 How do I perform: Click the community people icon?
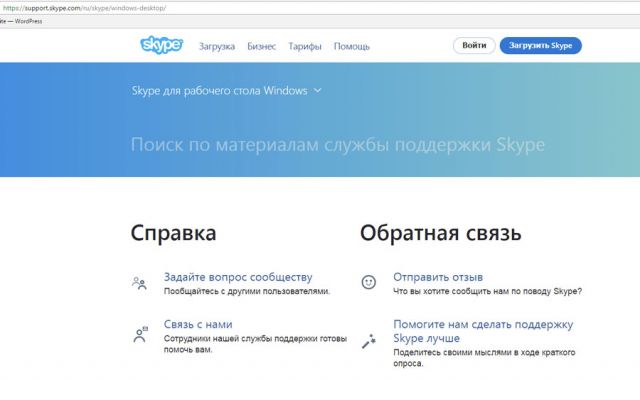(x=139, y=283)
